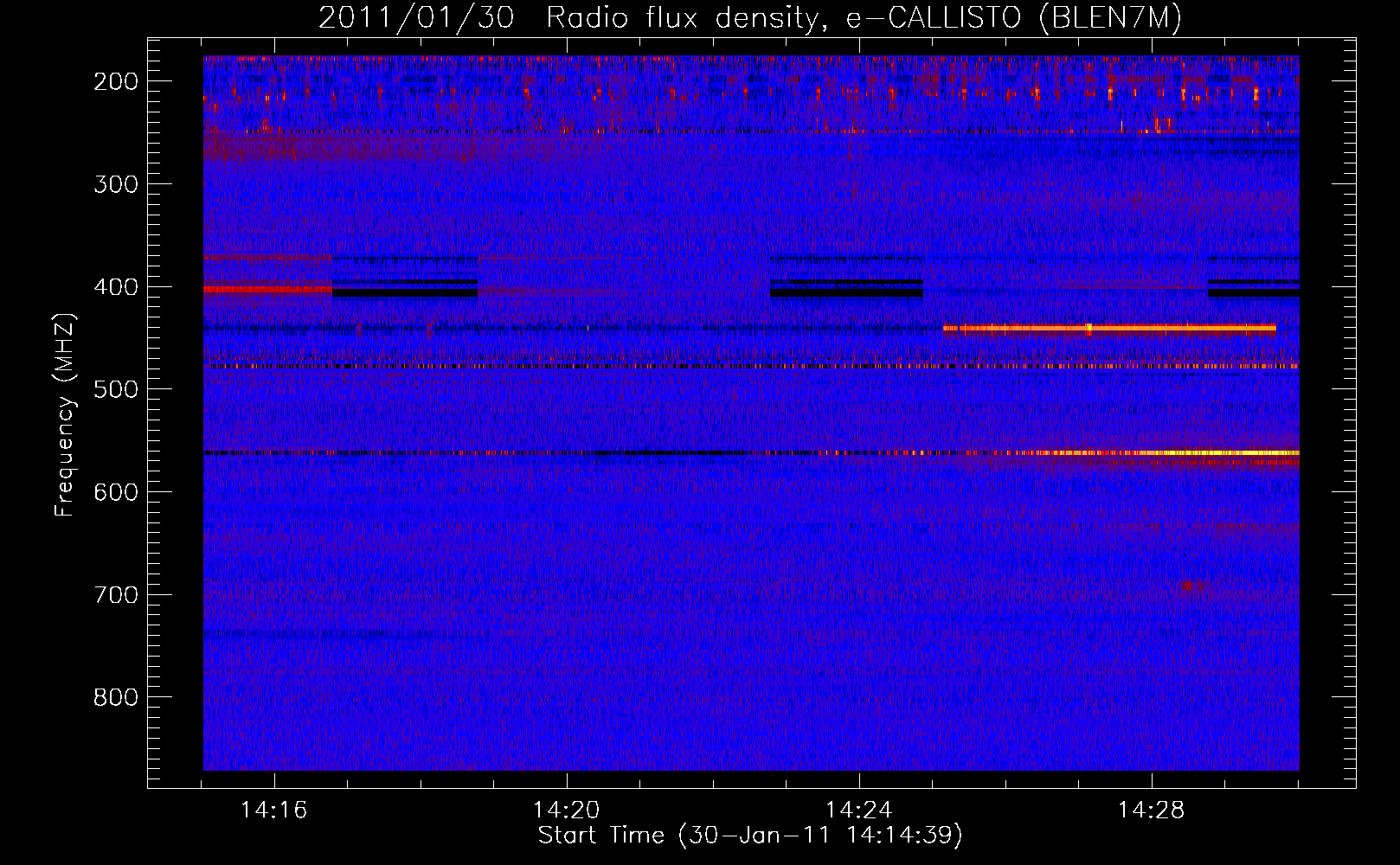This screenshot has height=865, width=1400.
Task: Click the "Start Time (30-Jan-11 14:14:39)" label
Action: pyautogui.click(x=750, y=836)
